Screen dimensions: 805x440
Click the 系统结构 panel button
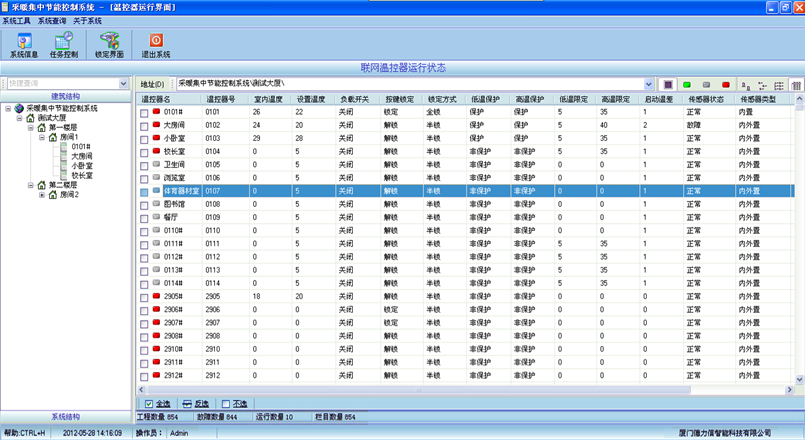click(x=65, y=416)
